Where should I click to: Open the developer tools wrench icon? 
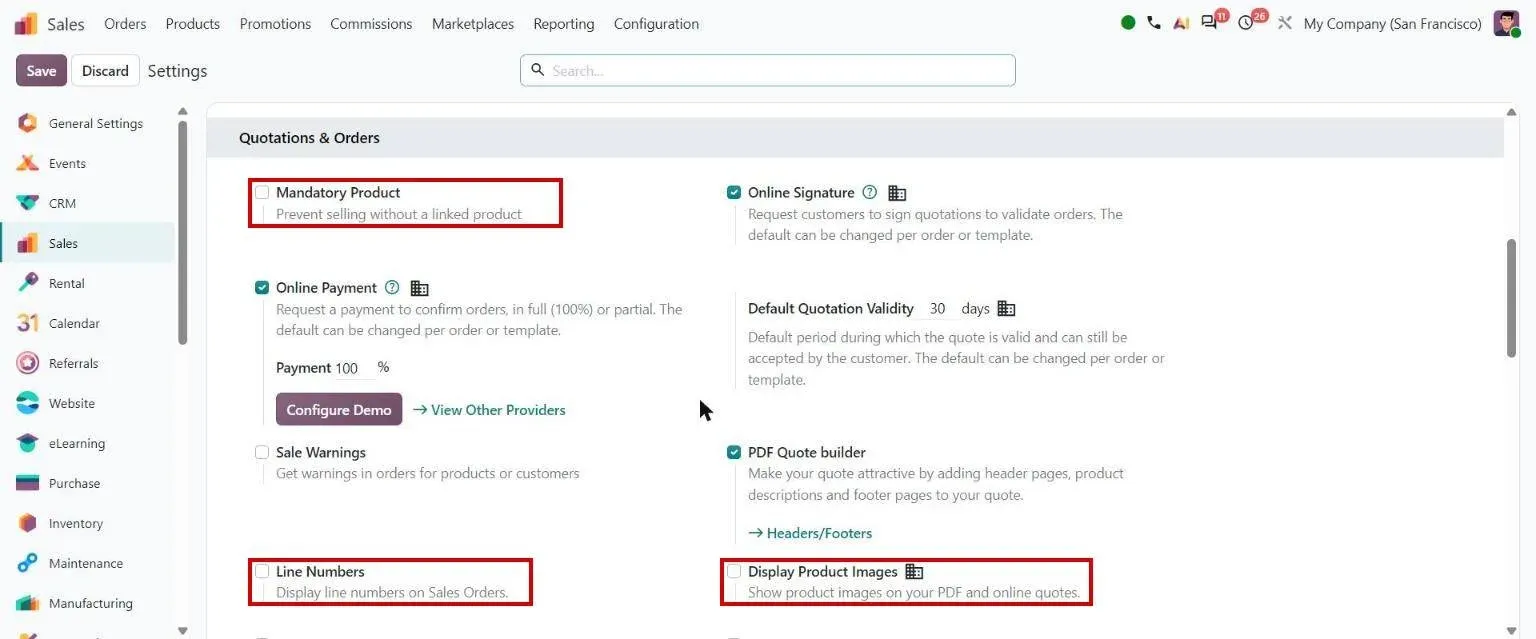click(1285, 23)
